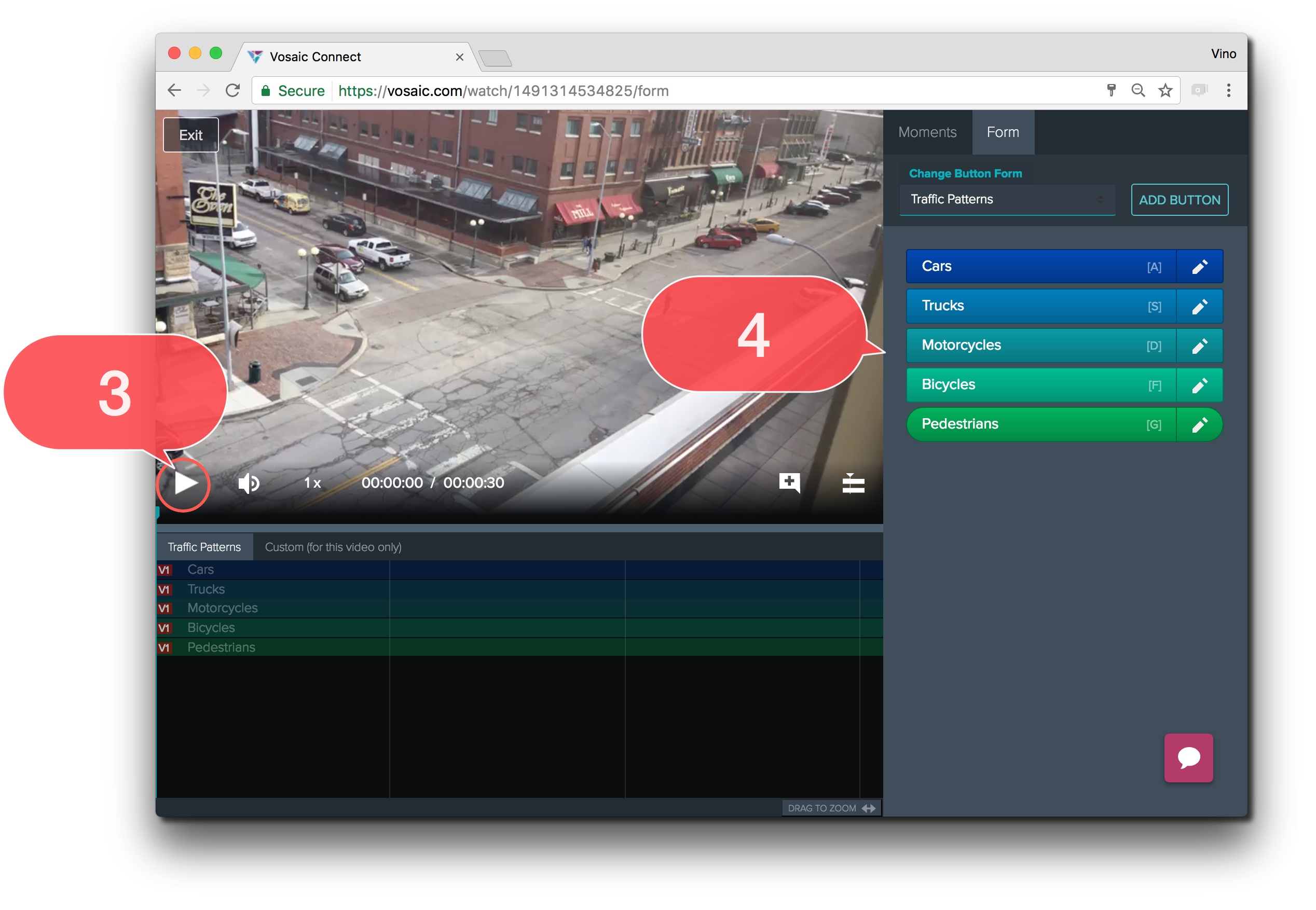Play the traffic video
Viewport: 1316px width, 910px height.
(x=185, y=484)
